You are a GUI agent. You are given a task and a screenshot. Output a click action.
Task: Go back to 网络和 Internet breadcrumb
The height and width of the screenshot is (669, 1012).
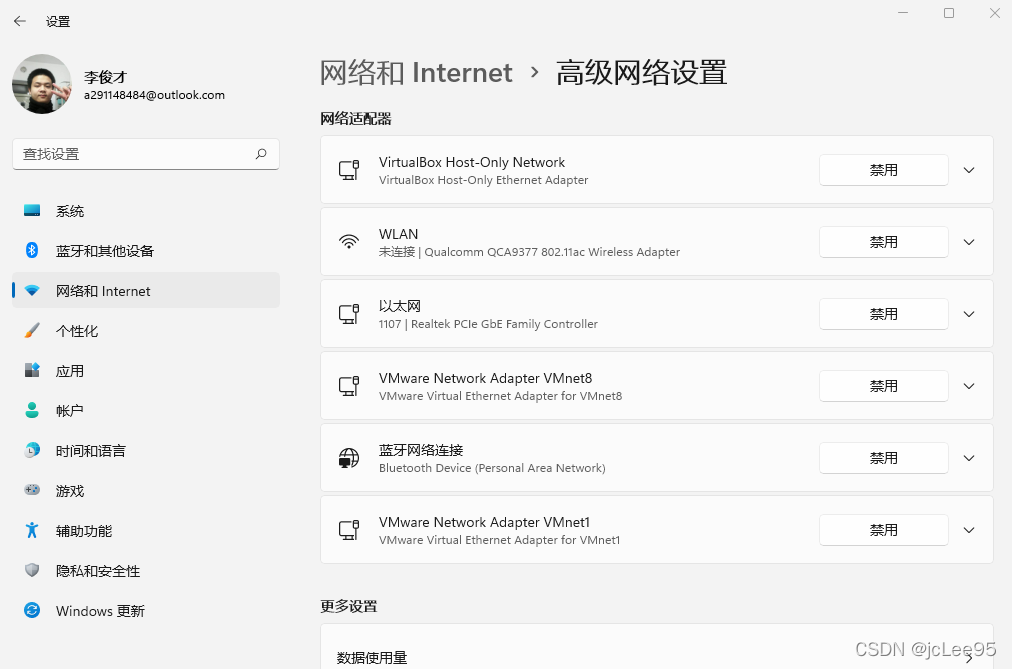point(416,72)
